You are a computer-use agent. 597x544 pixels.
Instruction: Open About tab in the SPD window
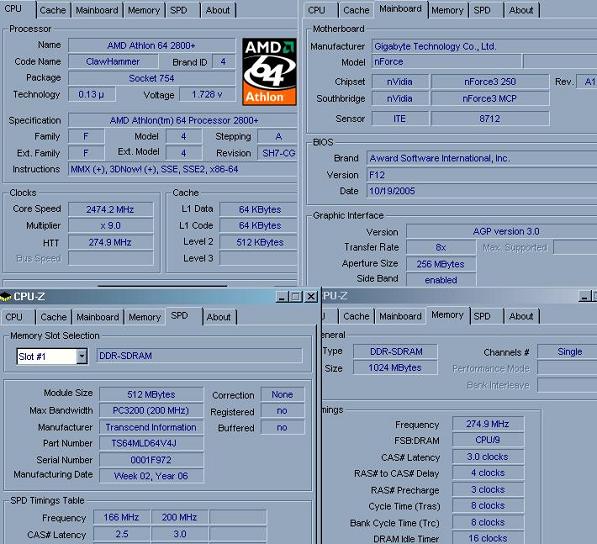point(219,317)
